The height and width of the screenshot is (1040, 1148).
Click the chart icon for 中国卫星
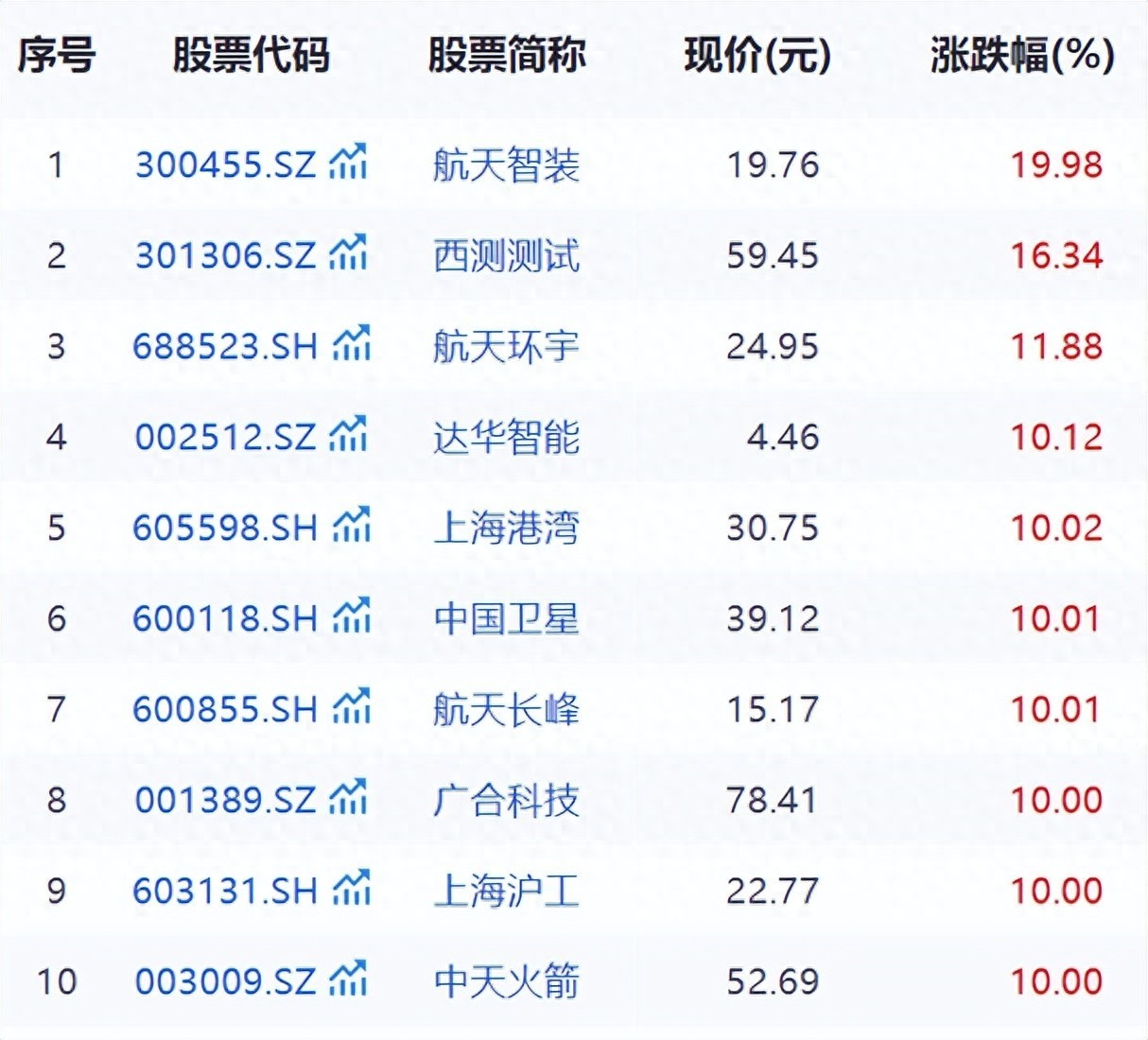pos(348,617)
